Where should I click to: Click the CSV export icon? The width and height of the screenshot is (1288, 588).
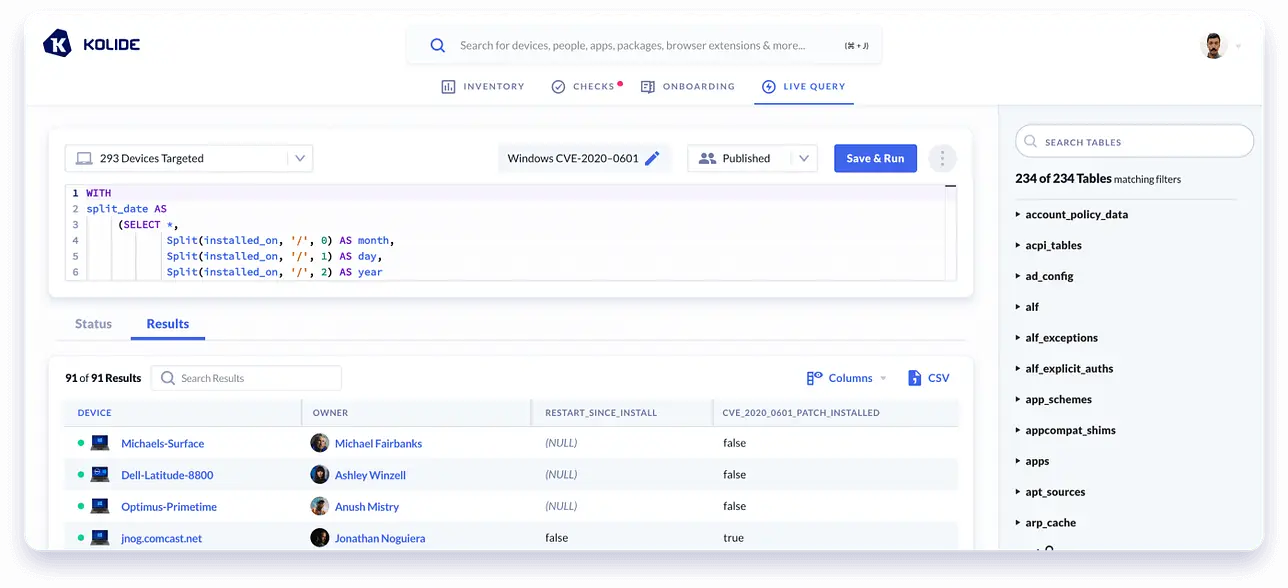coord(914,378)
